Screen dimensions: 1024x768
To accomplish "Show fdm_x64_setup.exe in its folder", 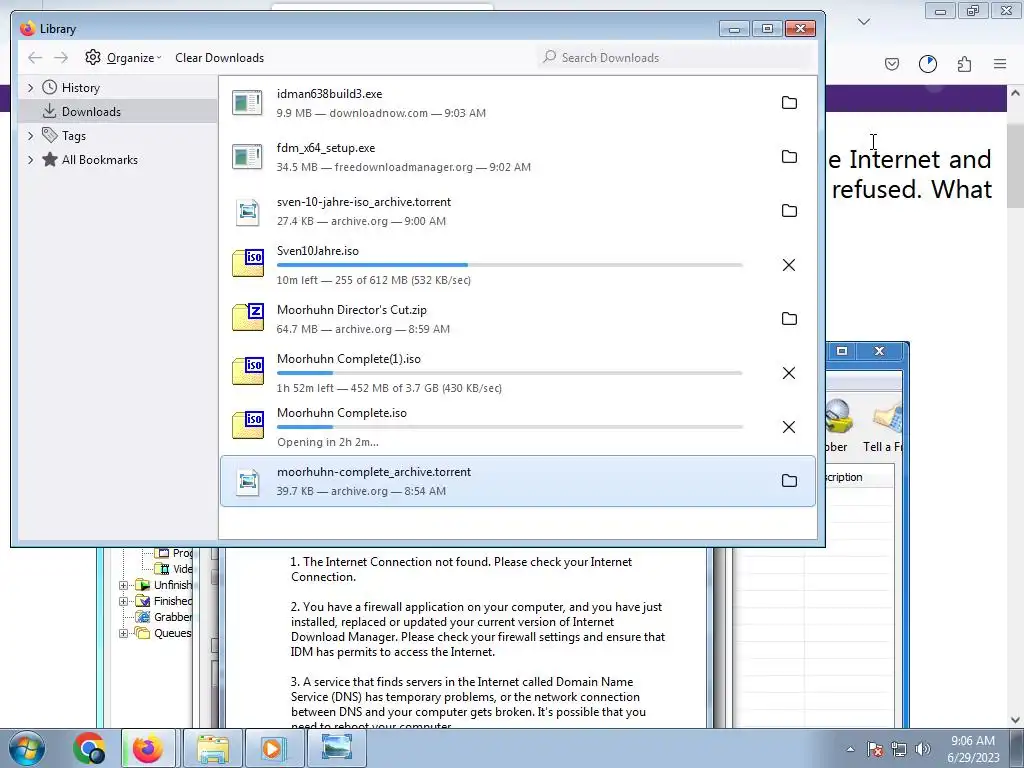I will pyautogui.click(x=789, y=157).
